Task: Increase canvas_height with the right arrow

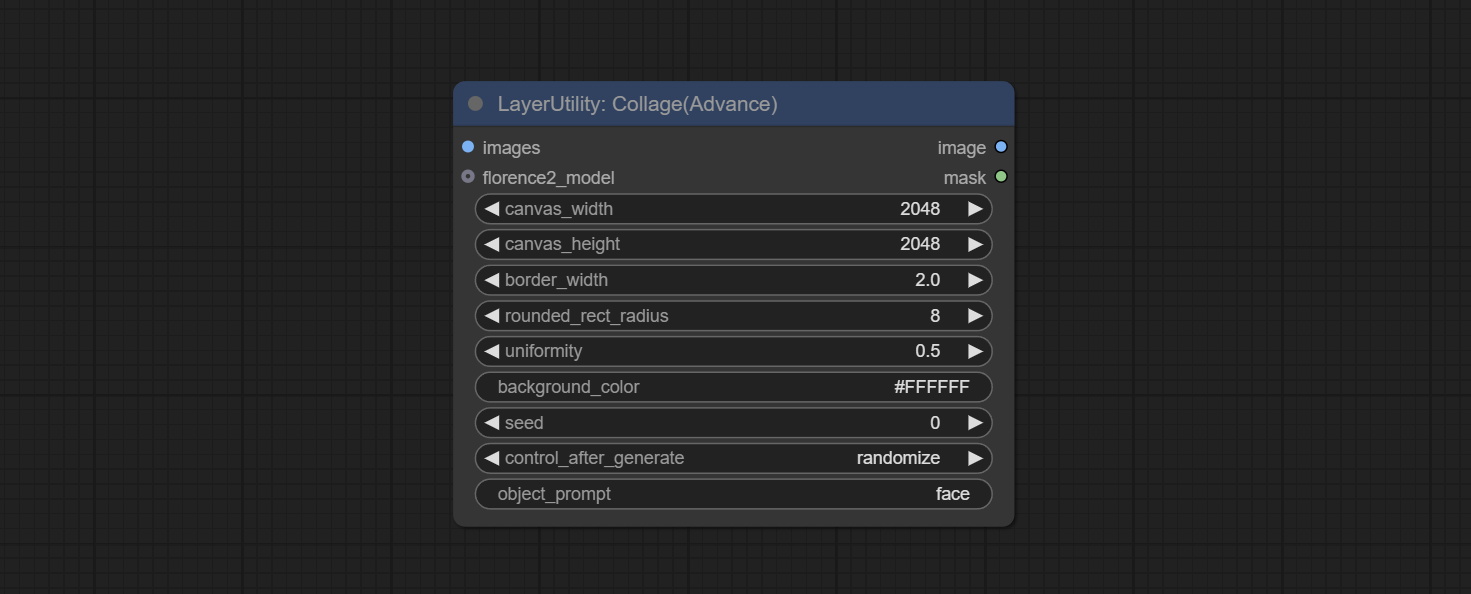Action: (x=975, y=244)
